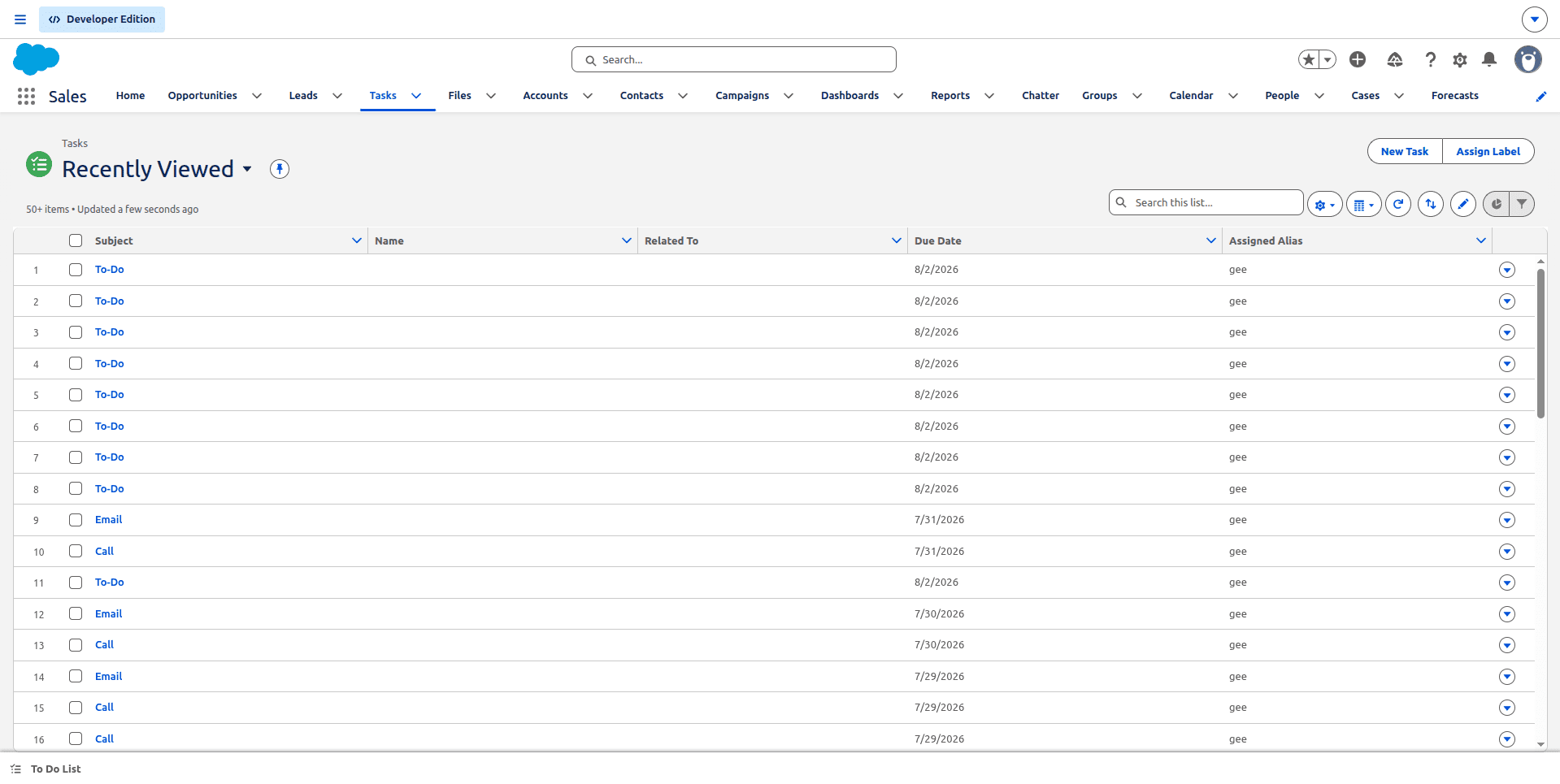Pin the Recently Viewed list view
This screenshot has width=1560, height=784.
pyautogui.click(x=280, y=169)
